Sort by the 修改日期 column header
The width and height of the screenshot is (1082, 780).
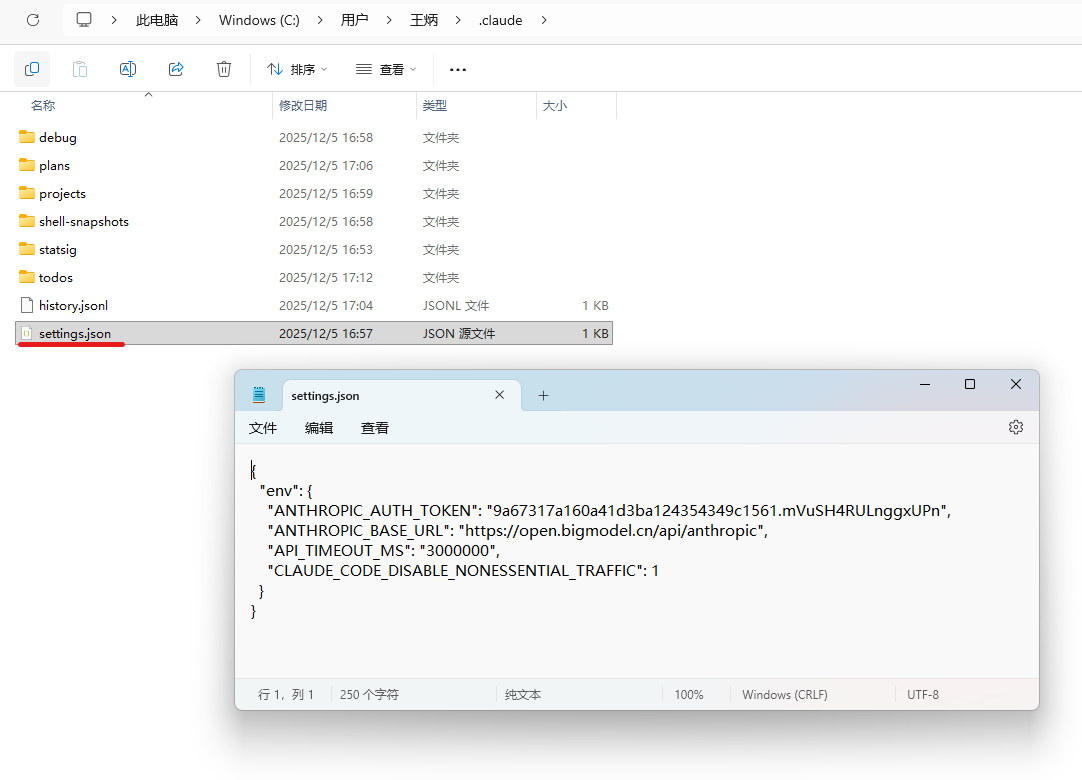click(303, 105)
